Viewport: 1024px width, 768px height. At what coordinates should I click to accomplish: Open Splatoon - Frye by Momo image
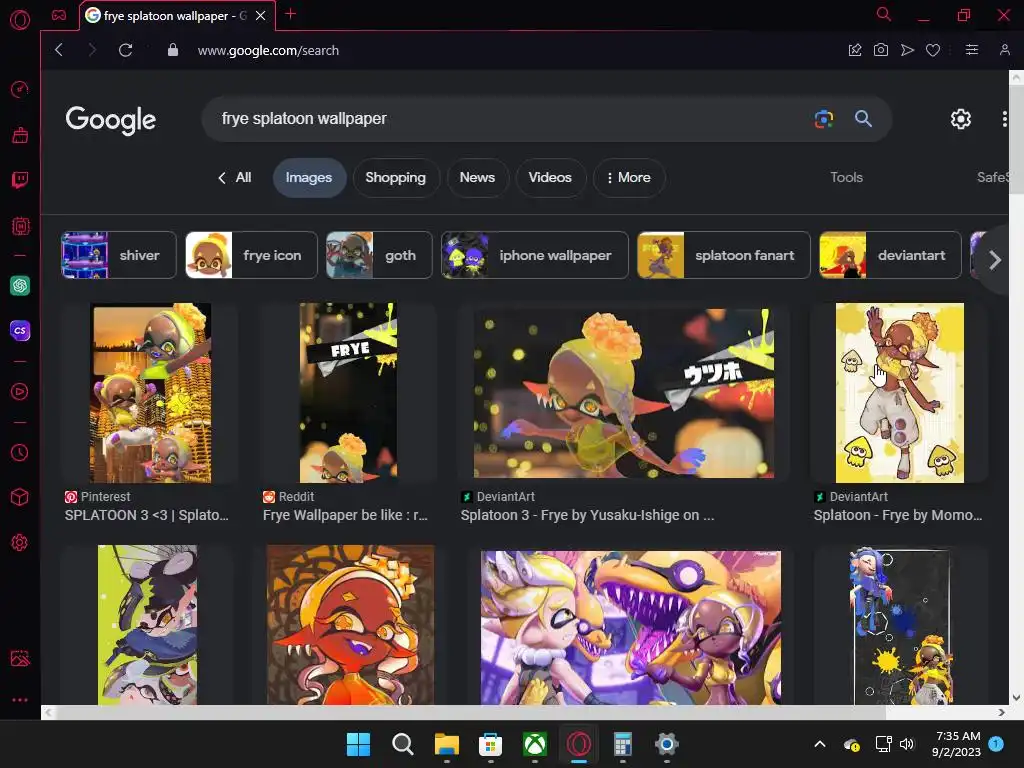tap(899, 392)
